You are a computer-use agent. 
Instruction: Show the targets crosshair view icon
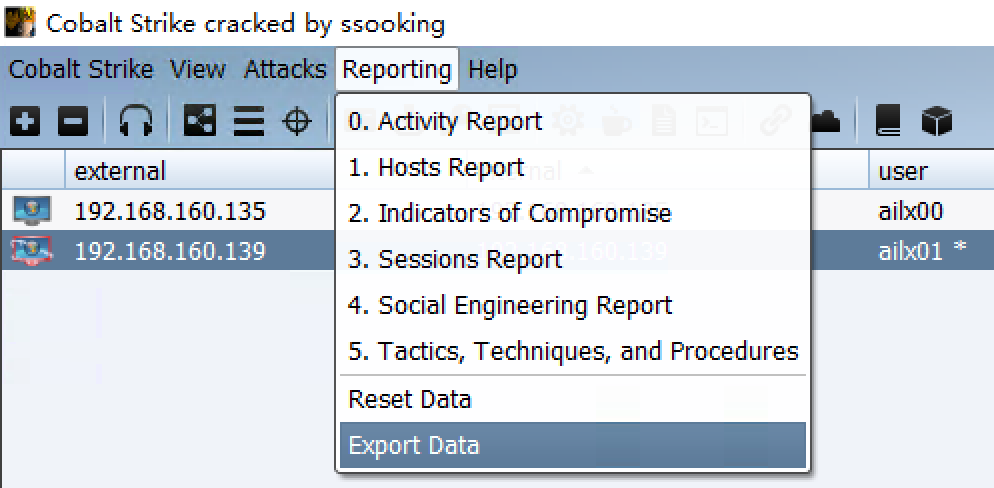tap(296, 122)
